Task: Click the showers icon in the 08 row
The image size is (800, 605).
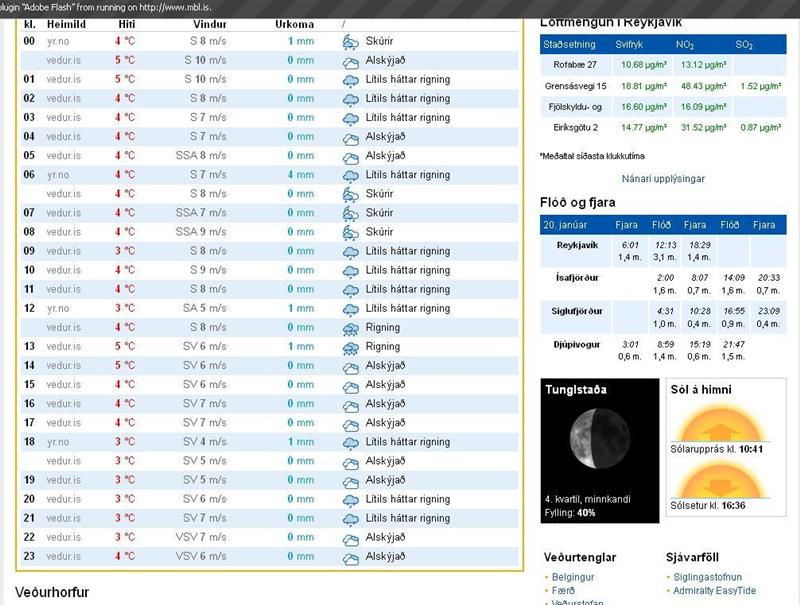Action: [x=351, y=233]
